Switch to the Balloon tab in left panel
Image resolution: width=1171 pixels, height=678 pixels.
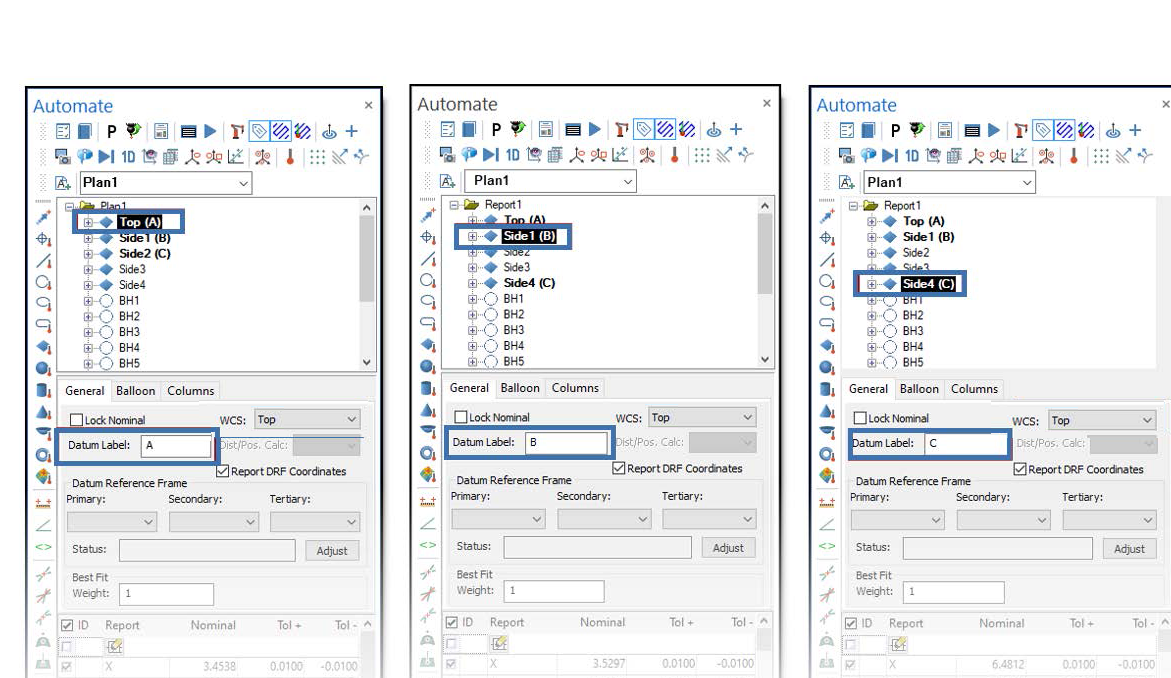pyautogui.click(x=135, y=391)
